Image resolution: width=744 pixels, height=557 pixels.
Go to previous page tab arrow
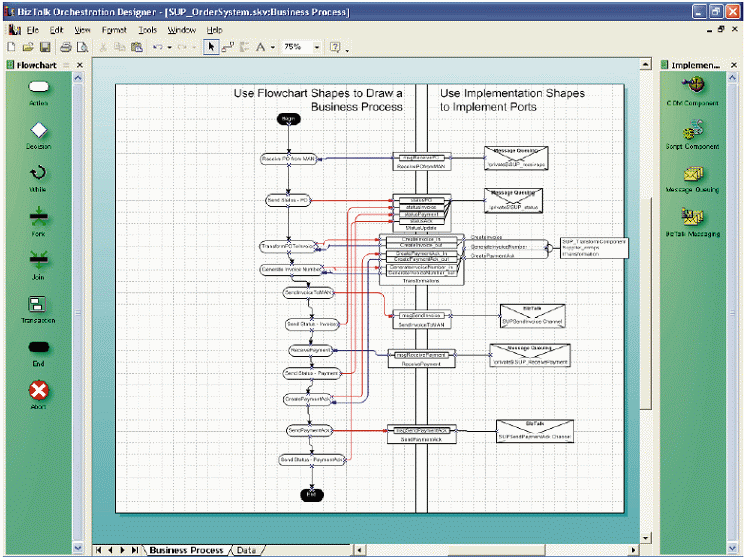[111, 550]
